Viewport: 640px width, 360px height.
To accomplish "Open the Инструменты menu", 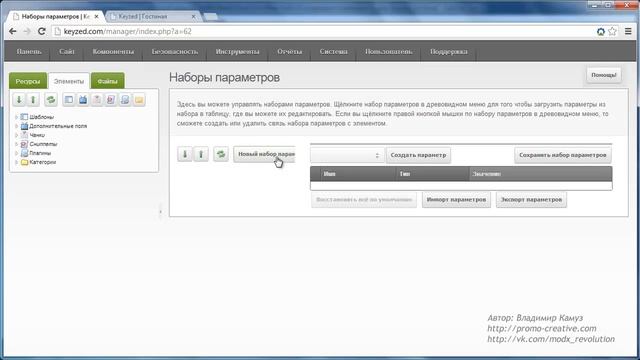I will pos(237,51).
